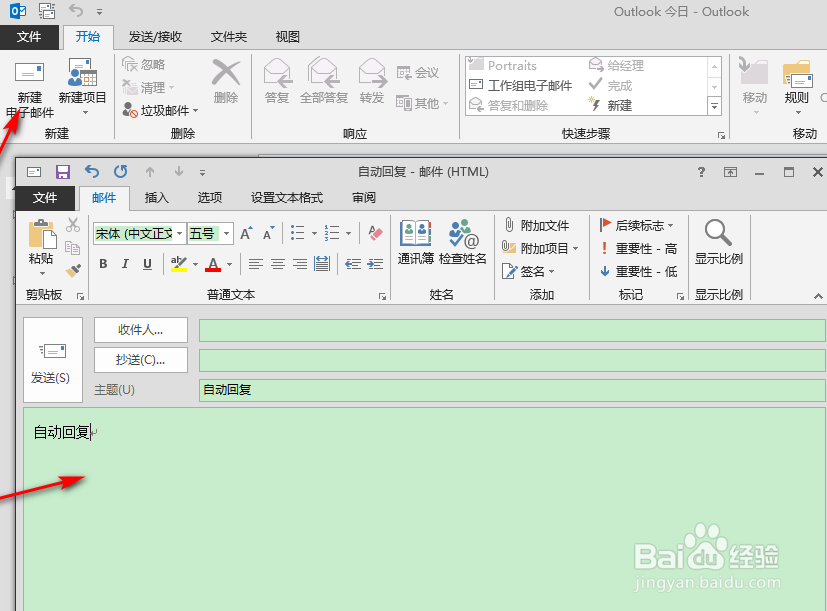The image size is (827, 611).
Task: Select Team Email quick step
Action: [x=521, y=85]
